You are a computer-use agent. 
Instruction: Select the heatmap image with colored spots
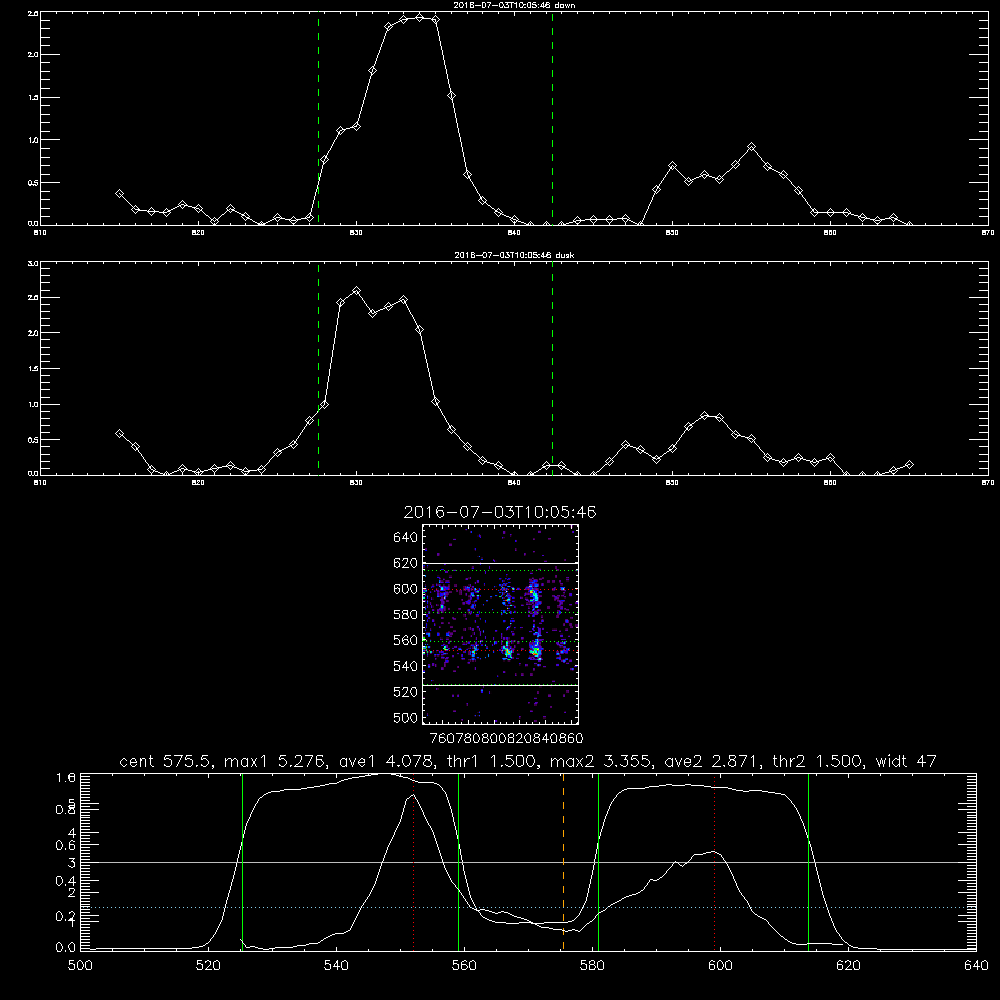tap(501, 624)
